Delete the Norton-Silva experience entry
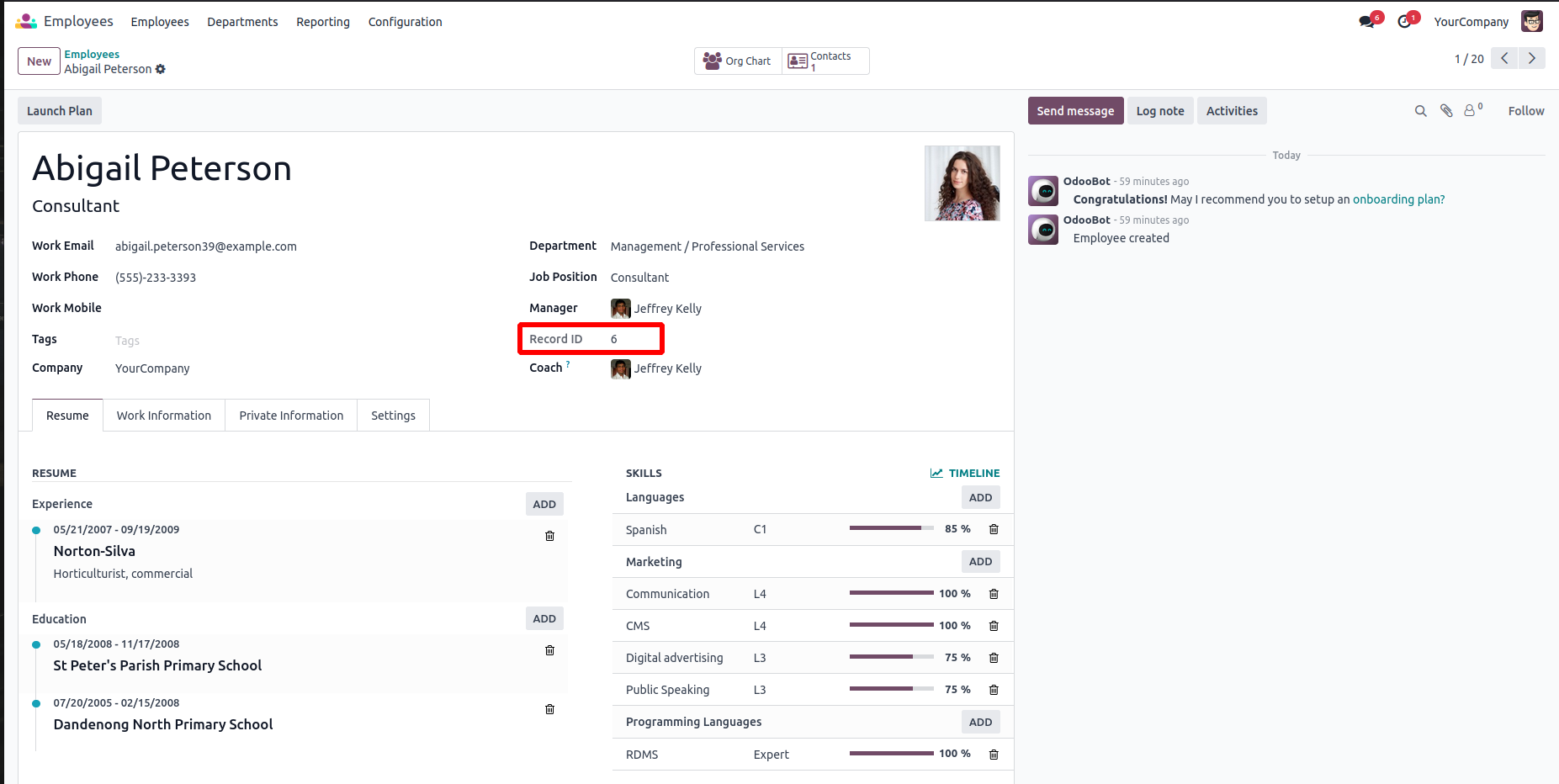The height and width of the screenshot is (784, 1559). tap(549, 536)
